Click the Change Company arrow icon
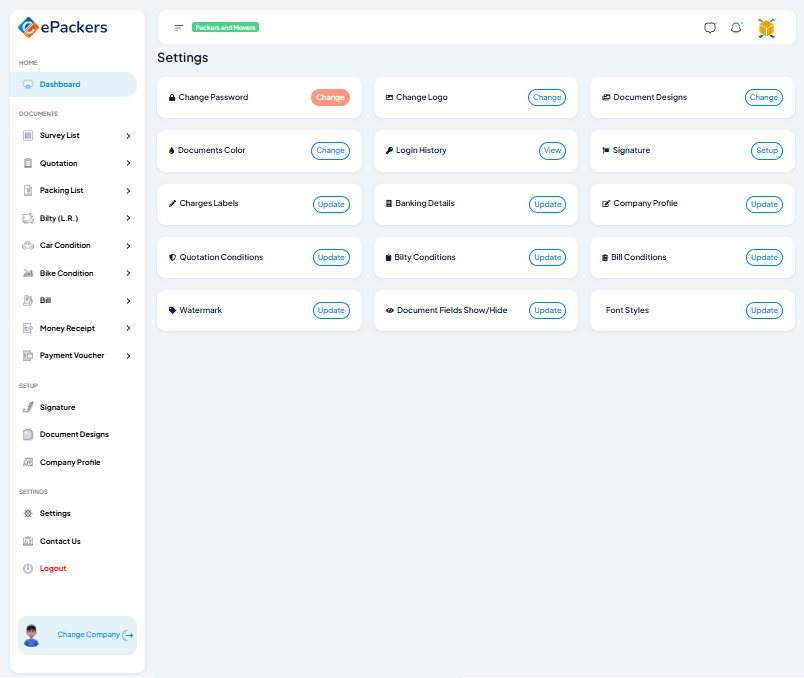804x678 pixels. (128, 635)
